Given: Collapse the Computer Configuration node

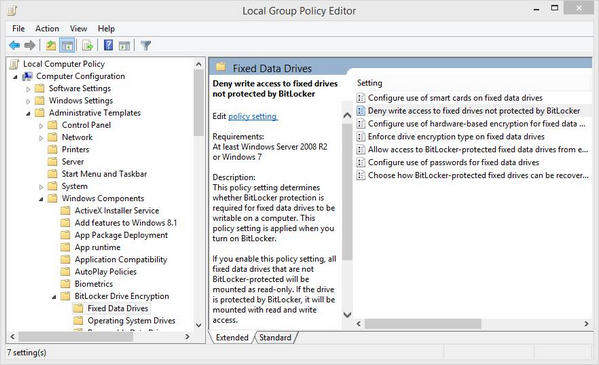Looking at the screenshot, I should 15,77.
